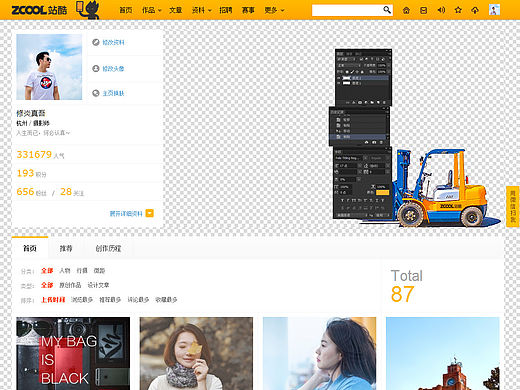Sort by 推荐最多
The width and height of the screenshot is (520, 390).
pos(110,300)
